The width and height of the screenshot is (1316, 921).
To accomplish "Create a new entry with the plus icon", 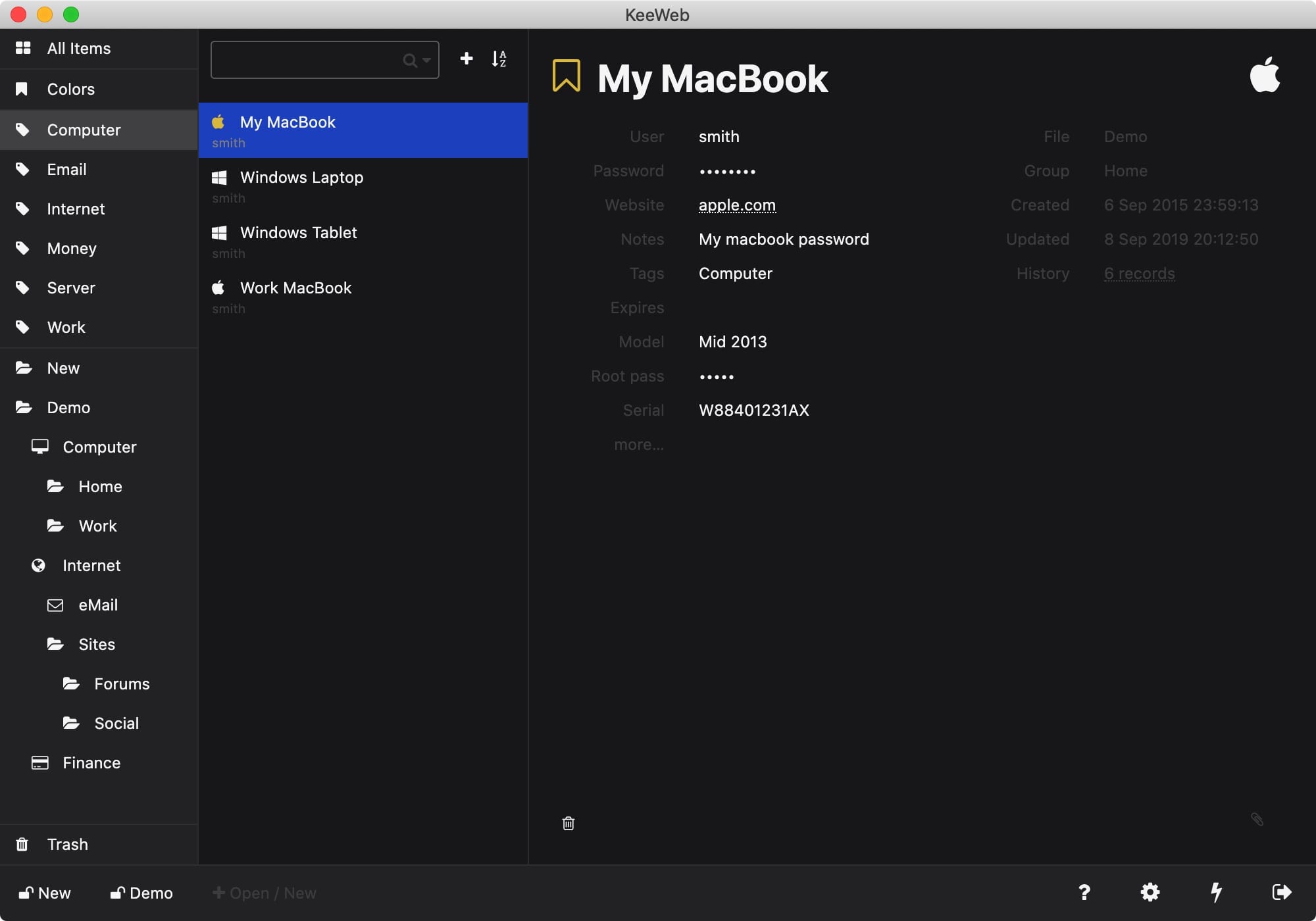I will 466,59.
